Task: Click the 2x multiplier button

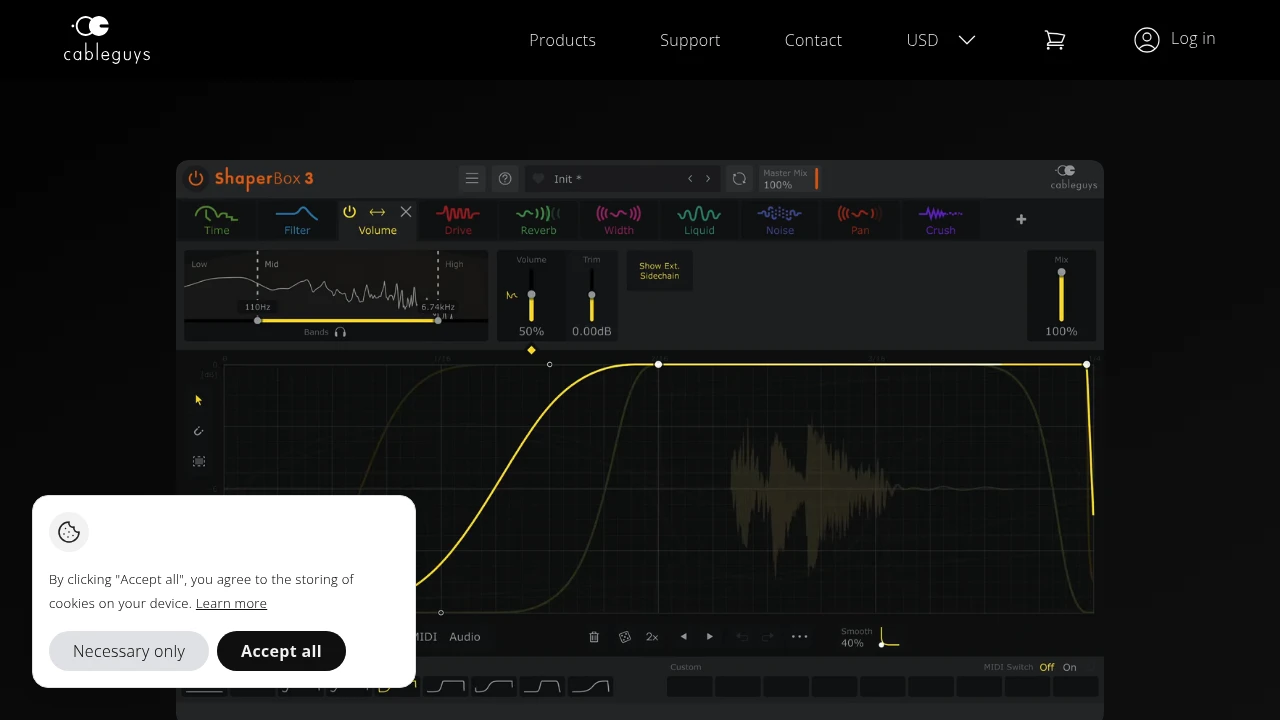Action: coord(652,637)
